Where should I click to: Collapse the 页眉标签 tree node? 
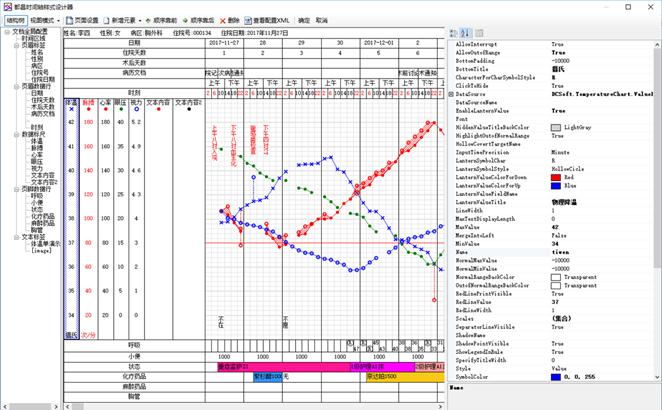(x=14, y=46)
